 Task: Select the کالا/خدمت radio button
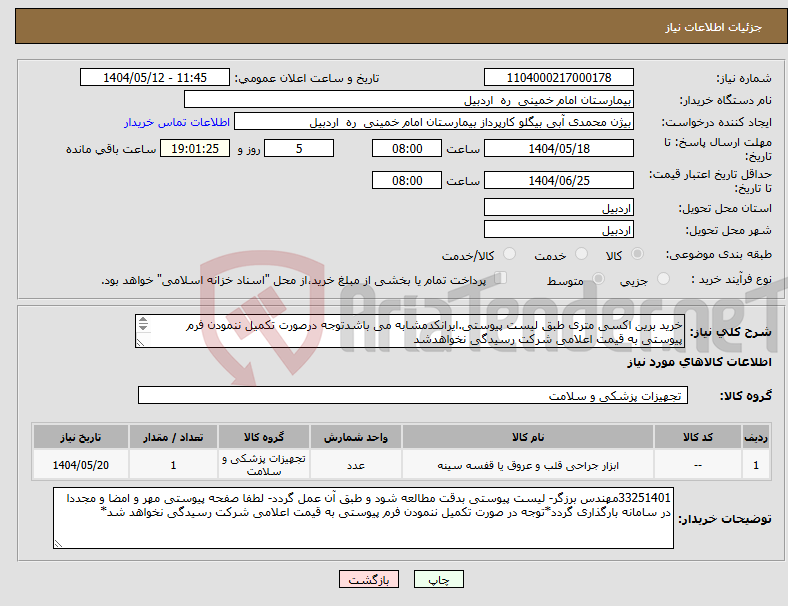pos(510,254)
